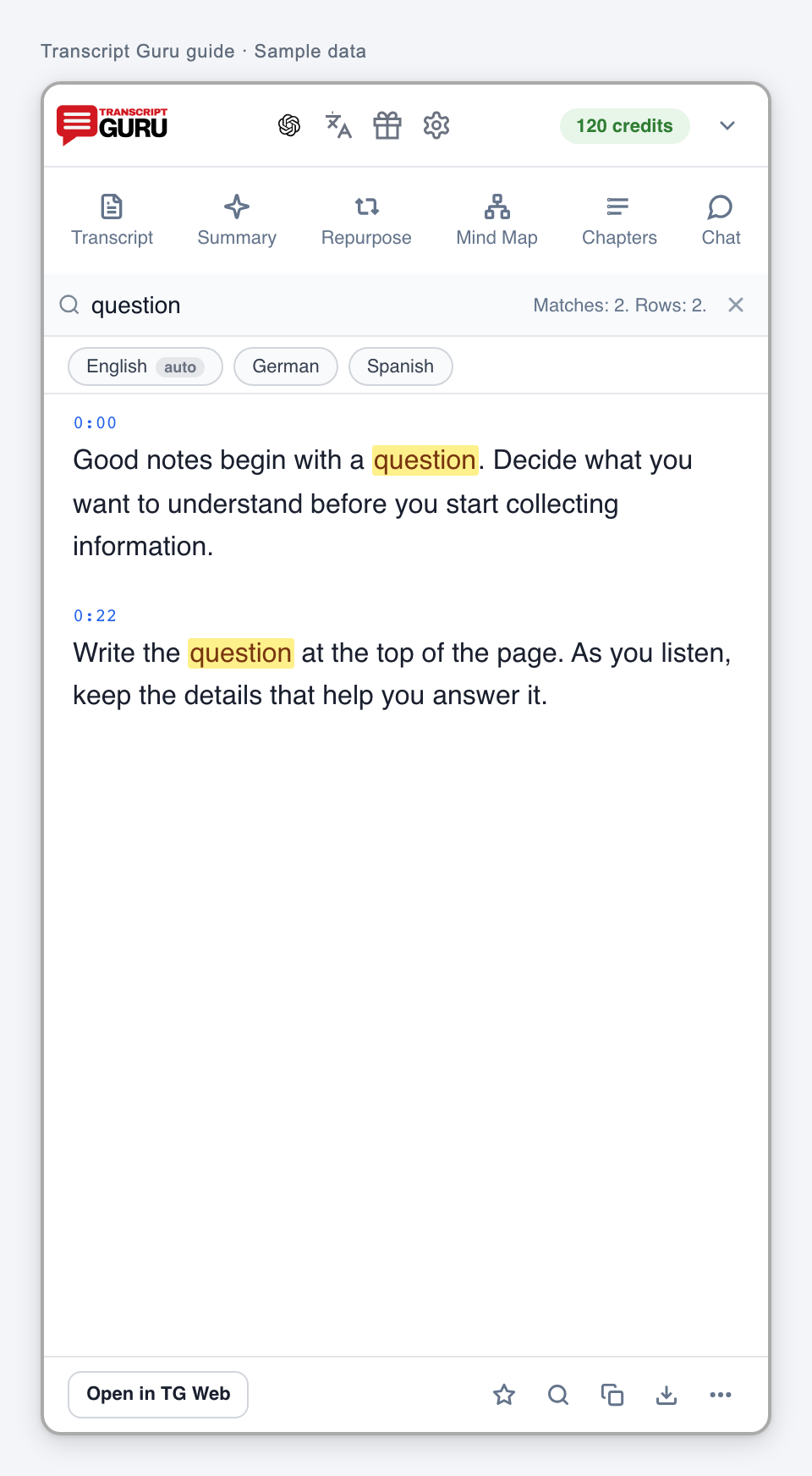812x1476 pixels.
Task: Click highlighted 'question' in the 0:00 row
Action: 425,460
